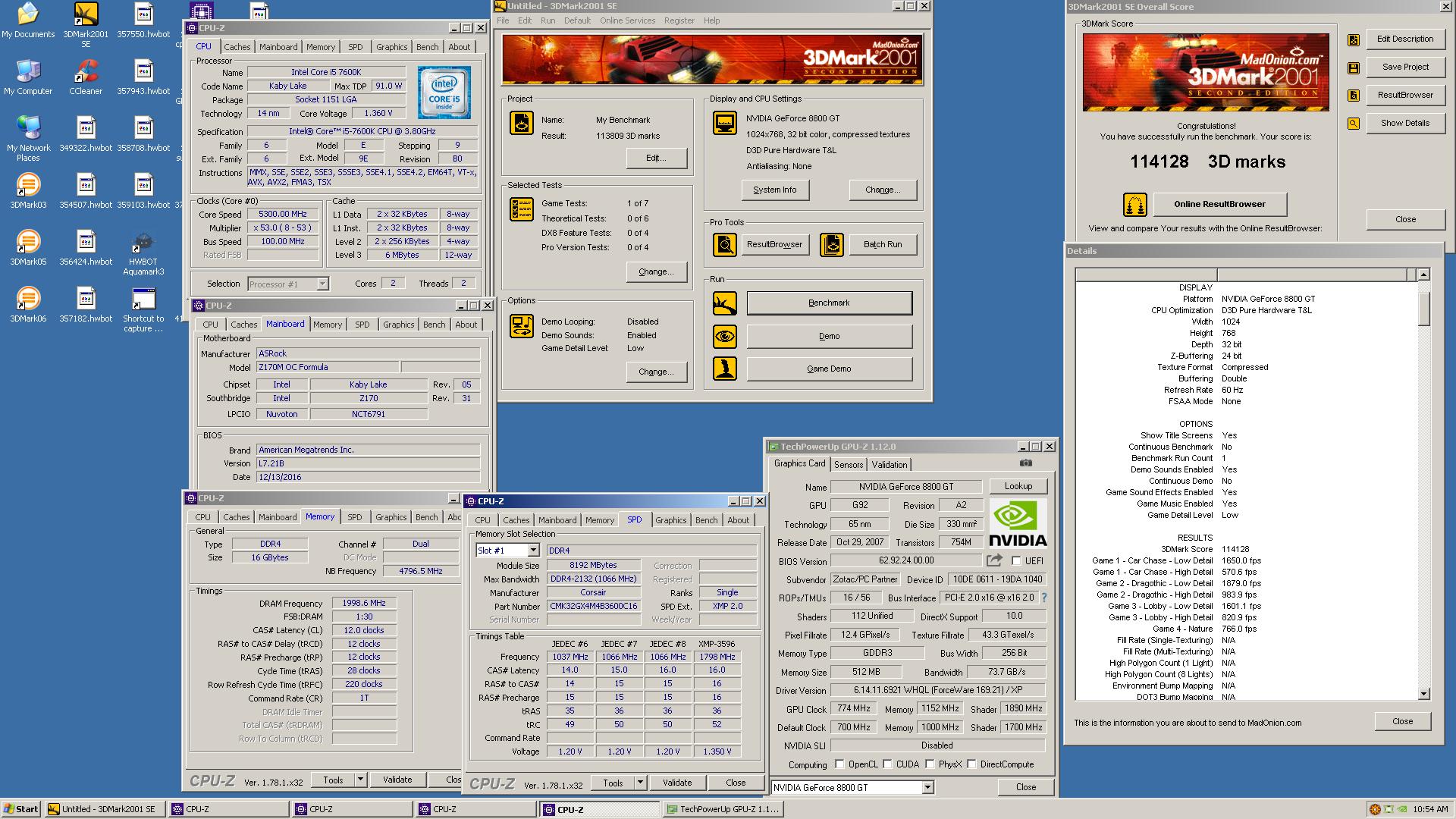The height and width of the screenshot is (819, 1456).
Task: Switch to TechPowerUp GPU-Z taskbar item
Action: point(723,809)
